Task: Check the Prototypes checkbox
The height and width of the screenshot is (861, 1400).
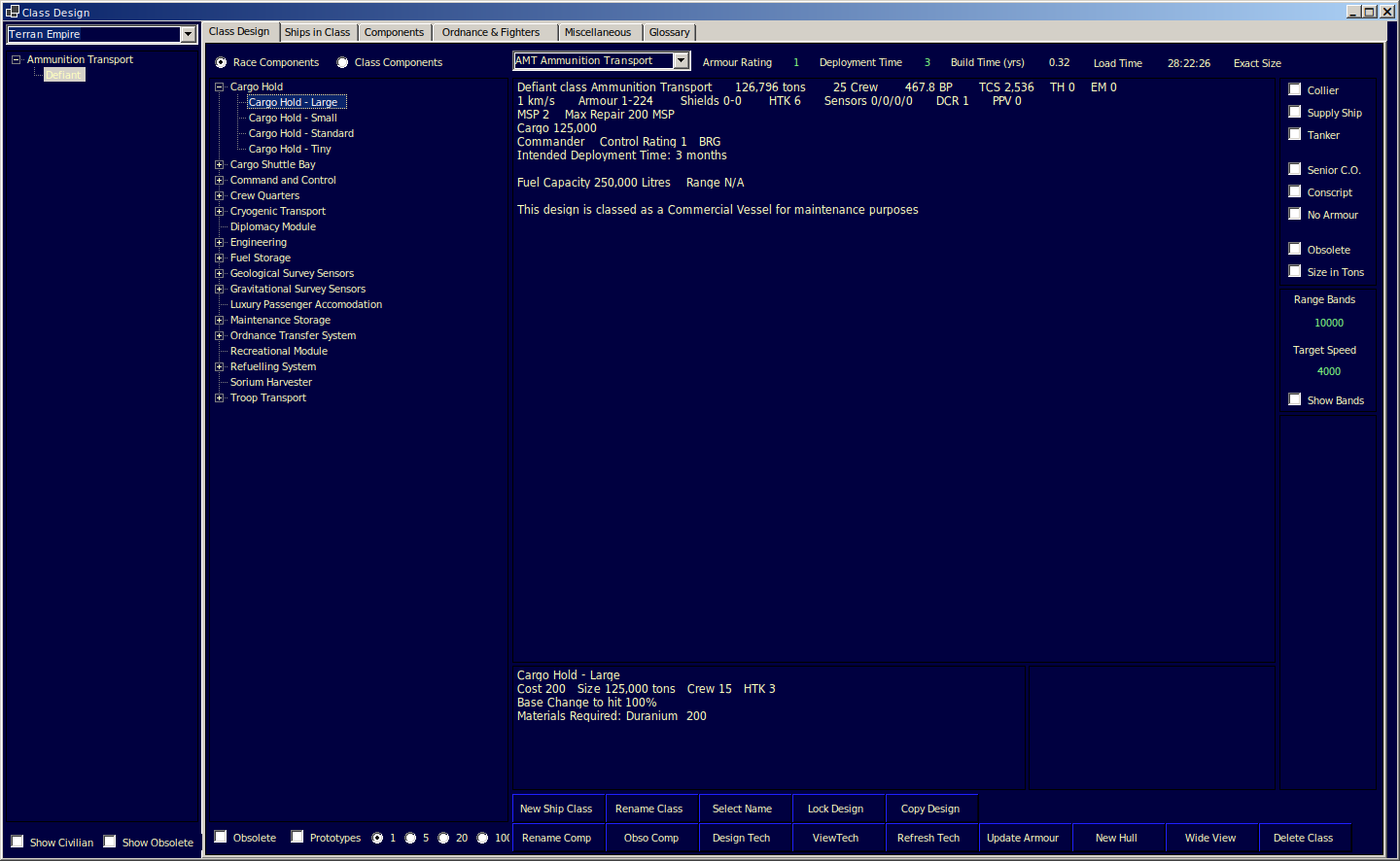Action: coord(297,837)
